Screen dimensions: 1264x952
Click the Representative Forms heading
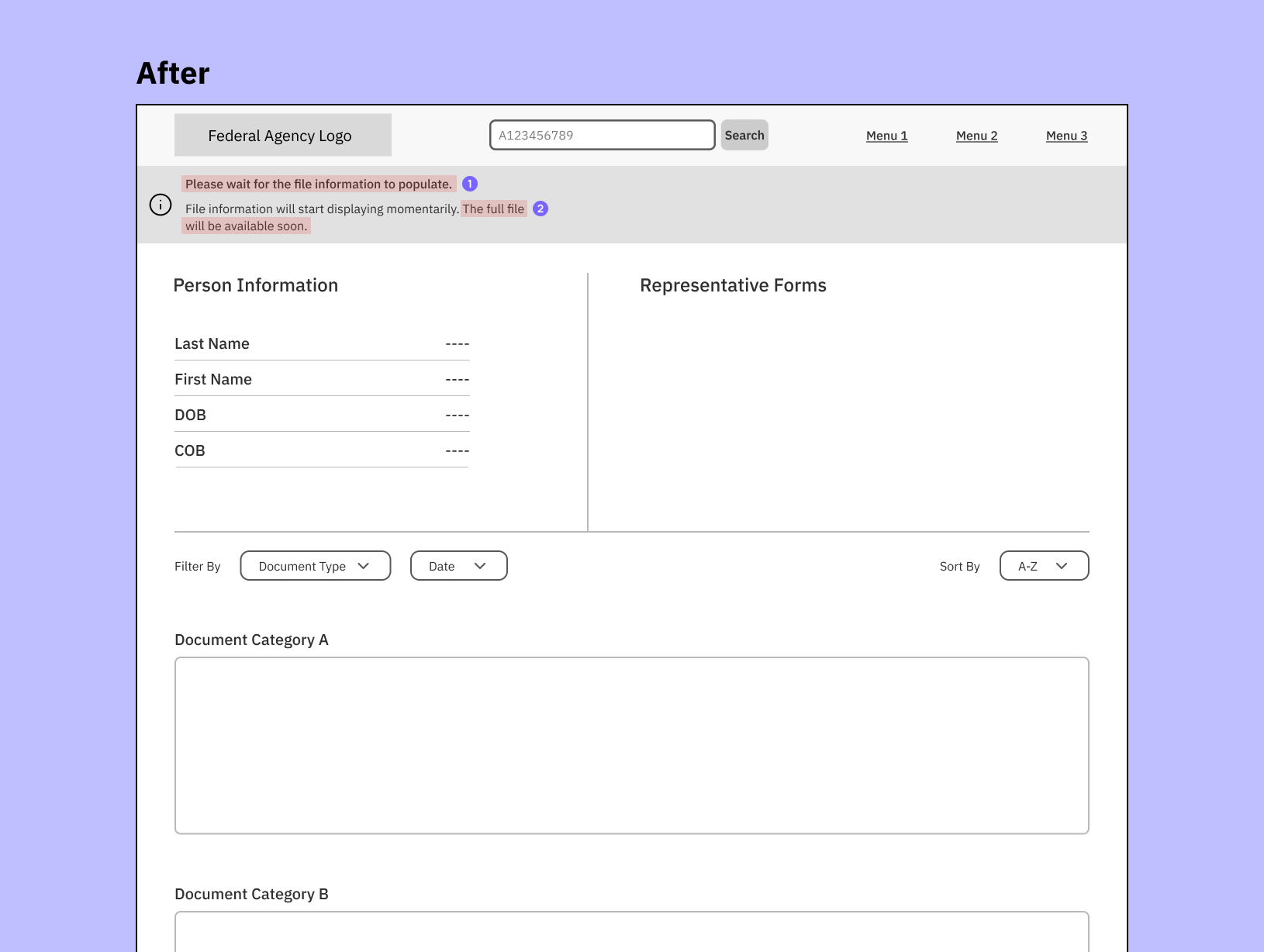tap(733, 285)
